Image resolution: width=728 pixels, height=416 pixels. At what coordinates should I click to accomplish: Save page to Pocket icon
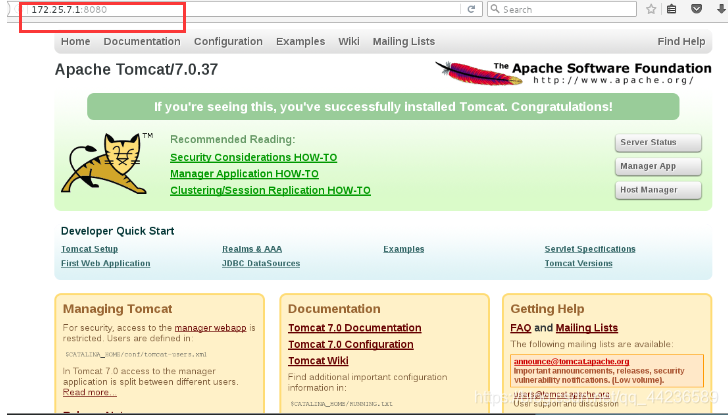coord(696,9)
